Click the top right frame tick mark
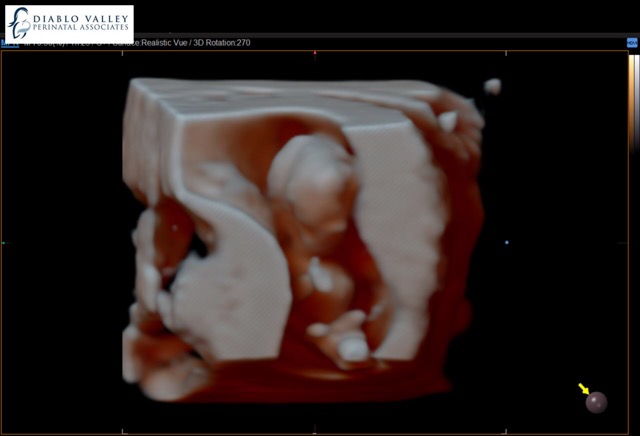This screenshot has height=436, width=640. [507, 53]
